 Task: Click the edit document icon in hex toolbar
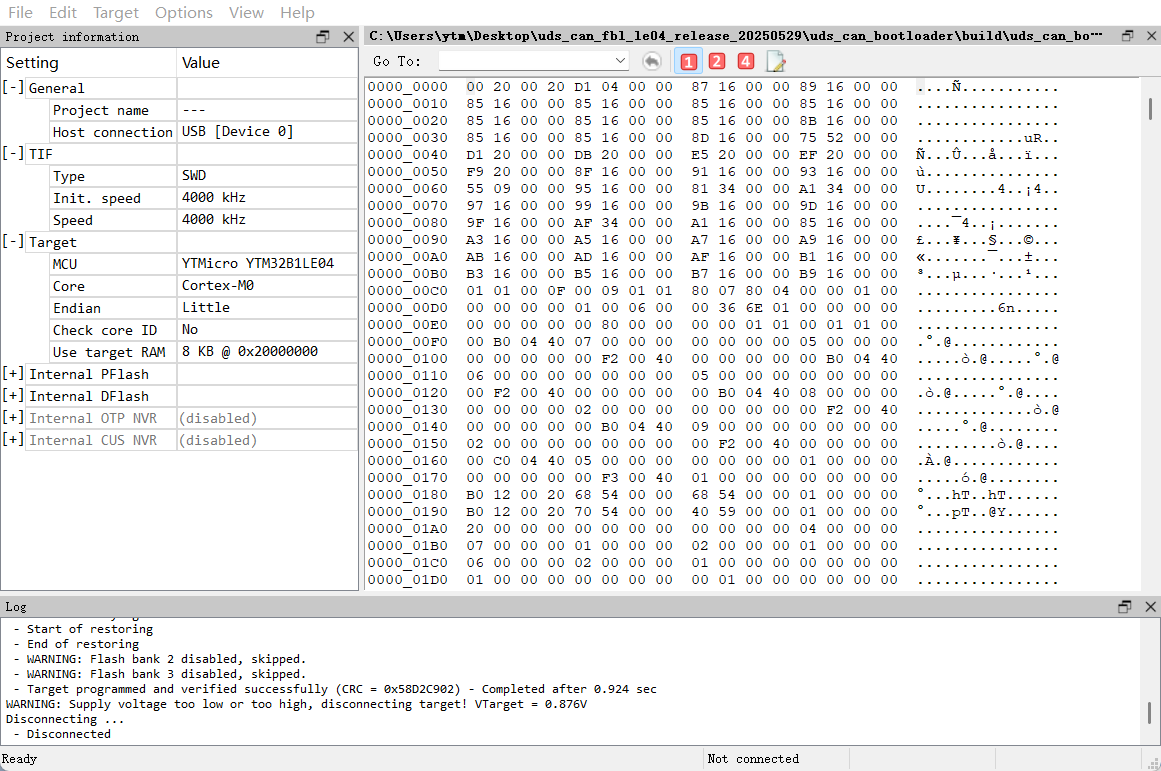tap(775, 61)
